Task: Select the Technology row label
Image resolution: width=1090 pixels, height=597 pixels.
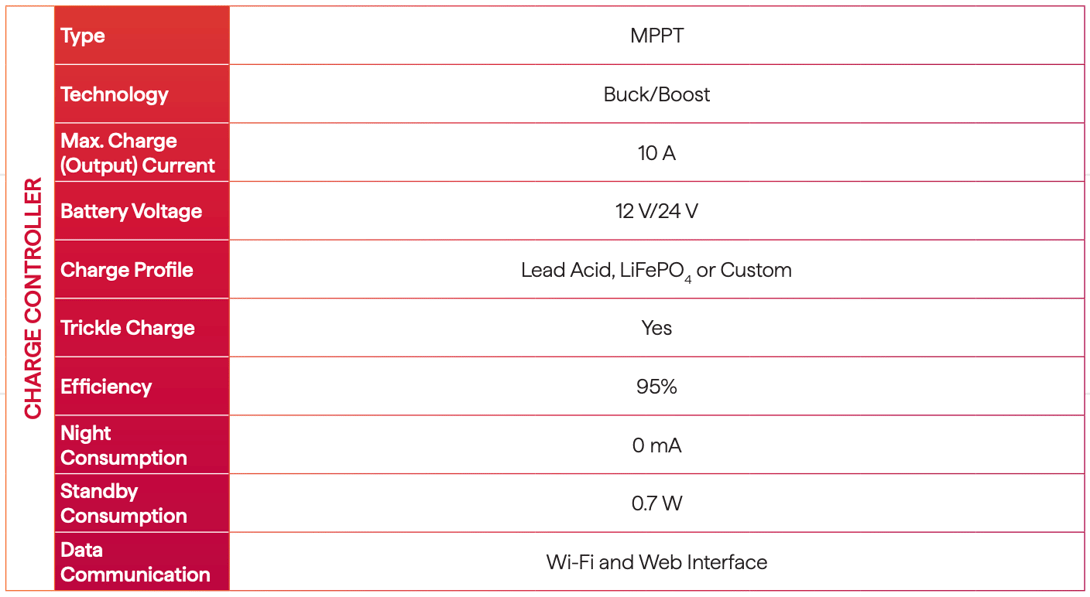Action: (114, 94)
